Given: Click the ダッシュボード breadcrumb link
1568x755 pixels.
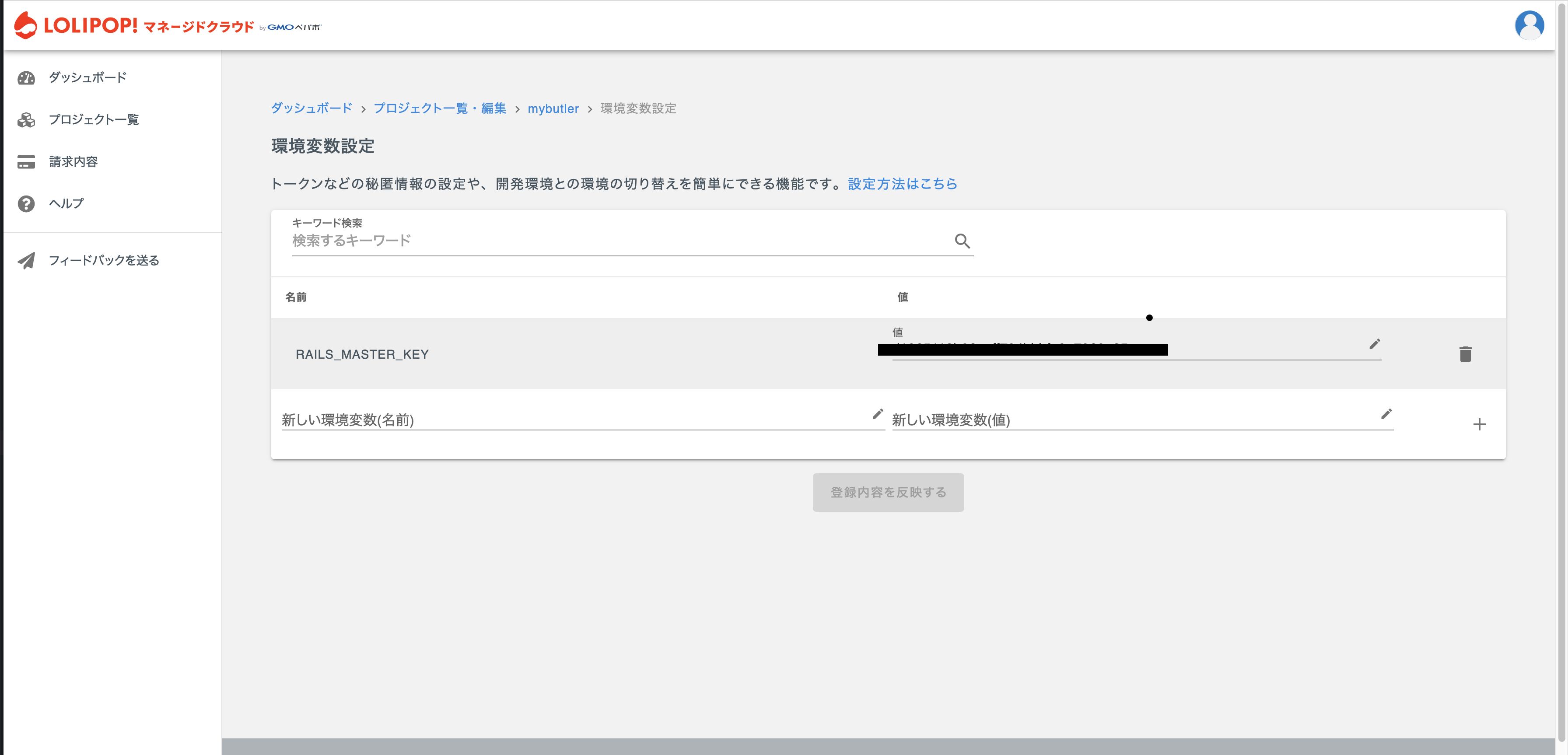Looking at the screenshot, I should 311,108.
